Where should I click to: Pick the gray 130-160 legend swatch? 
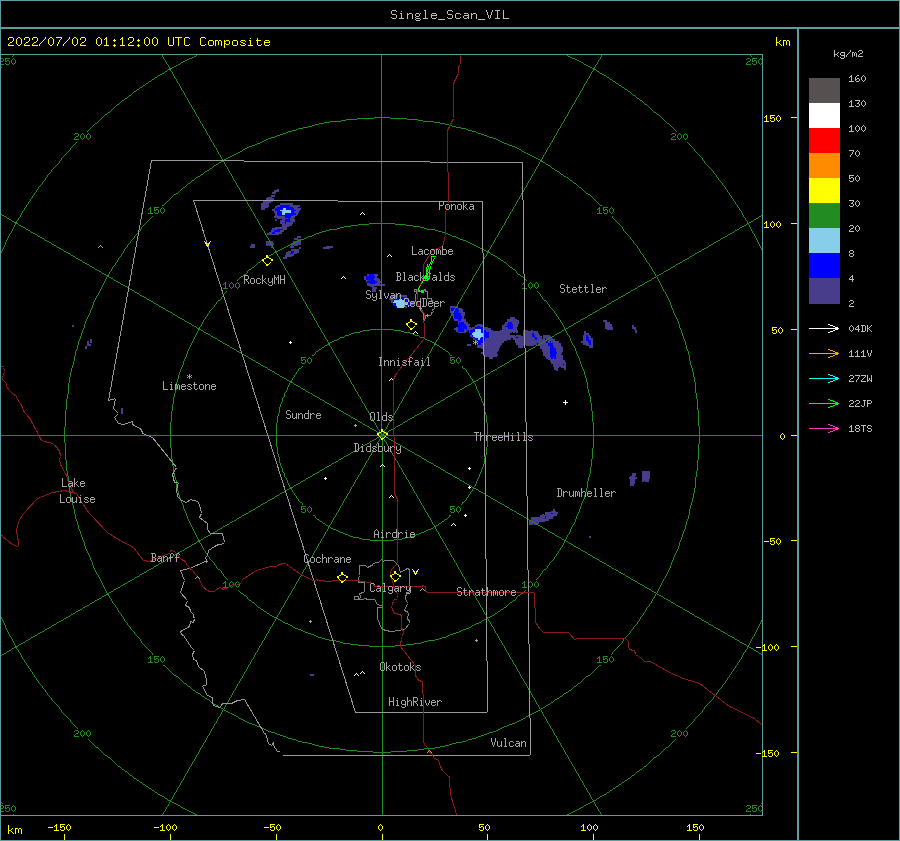click(x=824, y=91)
